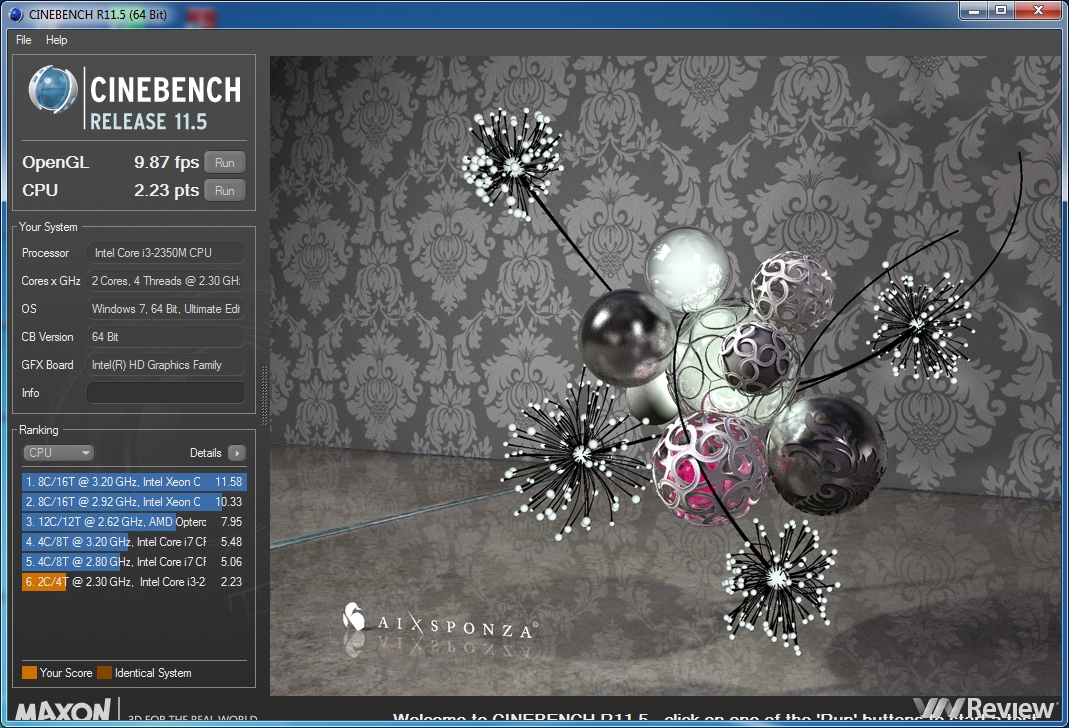1069x728 pixels.
Task: Click the panel splitter handle
Action: pyautogui.click(x=264, y=395)
